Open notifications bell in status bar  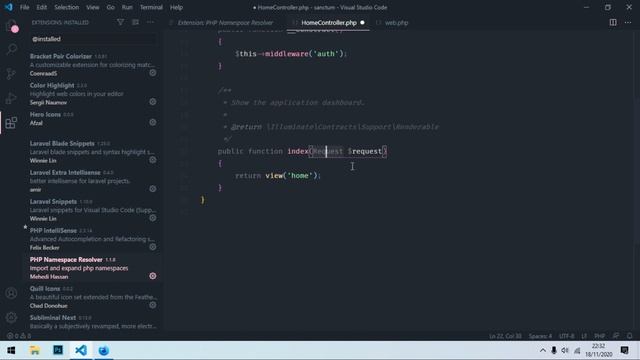[x=630, y=336]
